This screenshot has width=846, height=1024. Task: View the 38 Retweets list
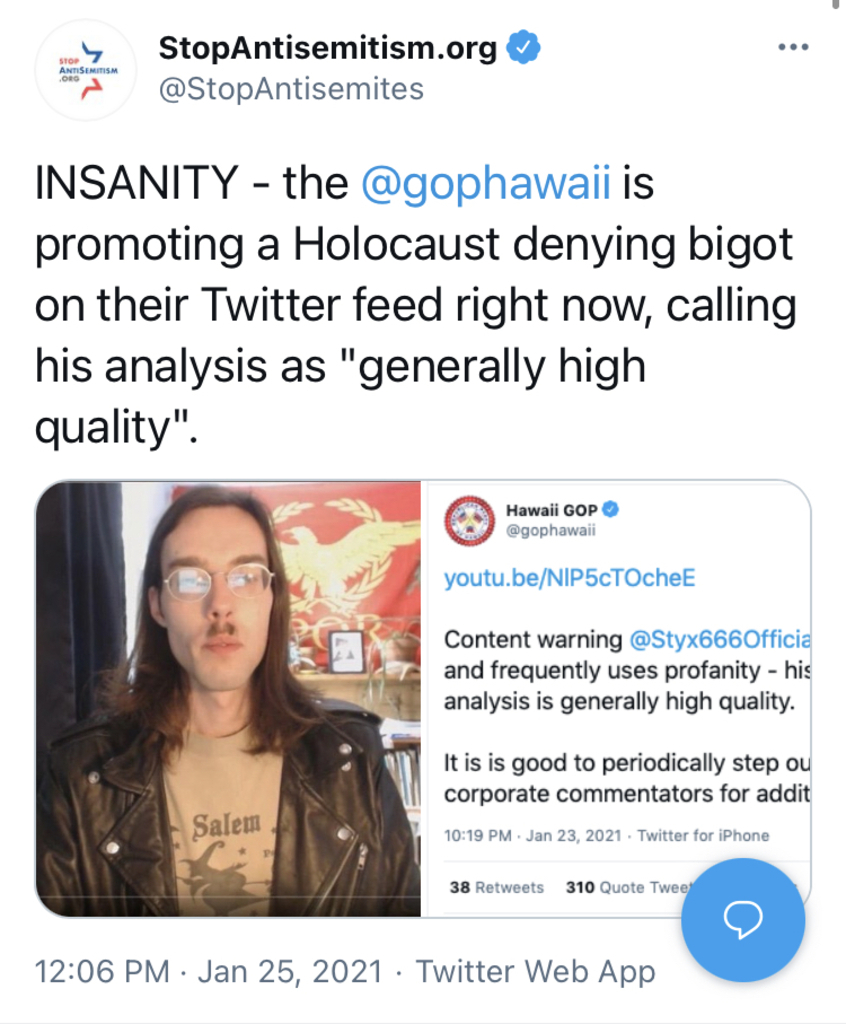click(x=496, y=888)
